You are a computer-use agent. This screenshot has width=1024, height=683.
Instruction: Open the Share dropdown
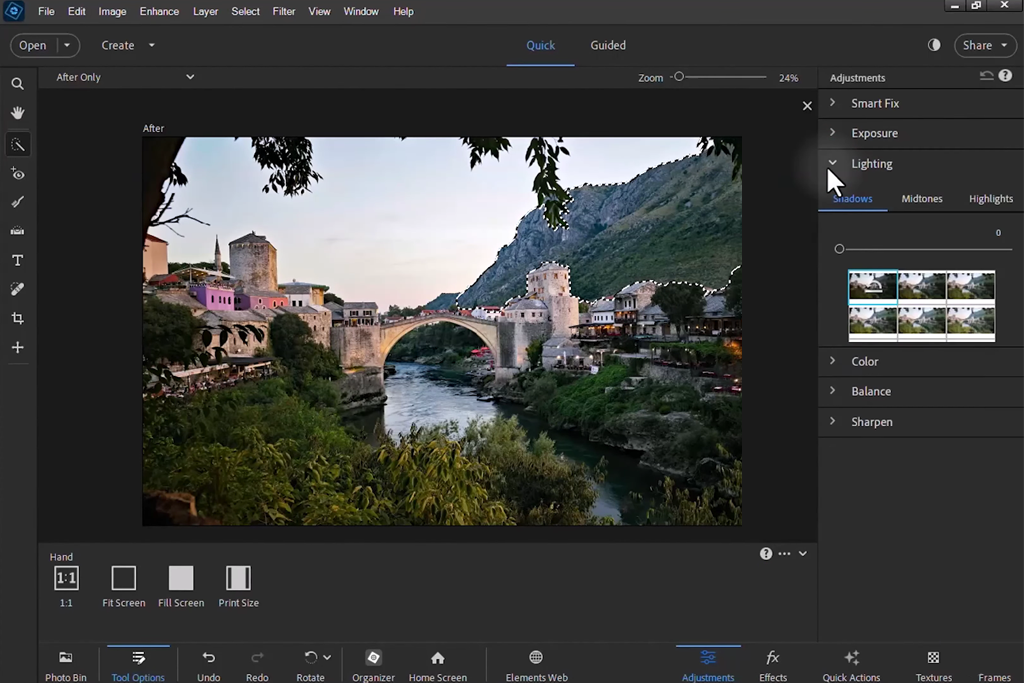click(x=985, y=45)
